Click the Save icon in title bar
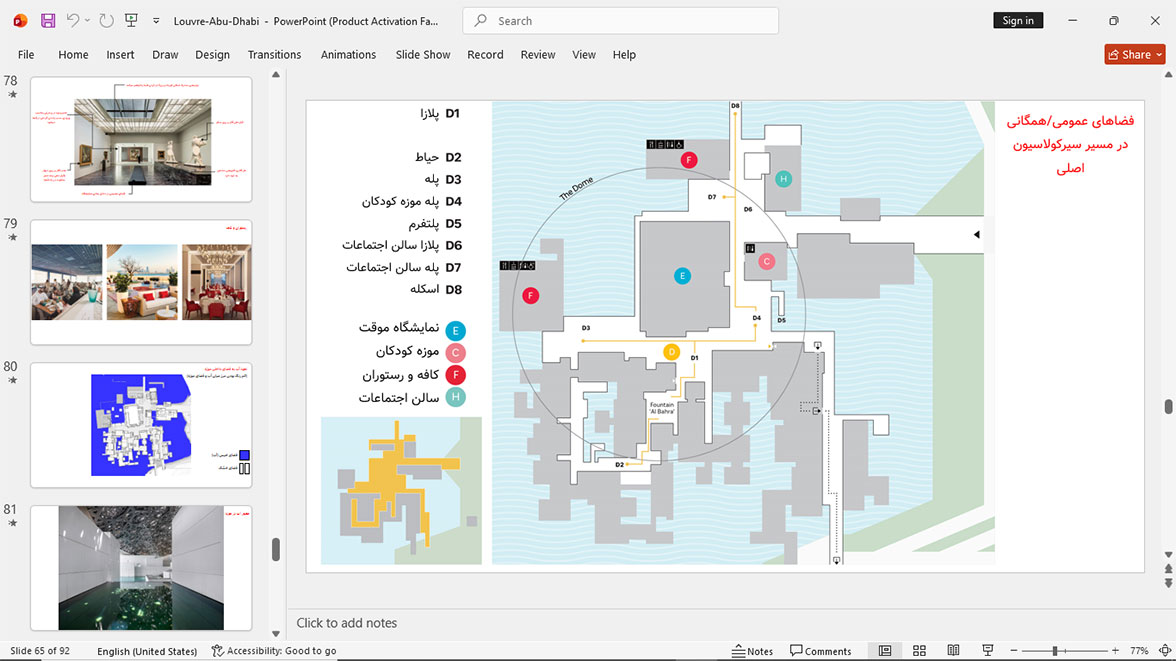 [x=48, y=21]
